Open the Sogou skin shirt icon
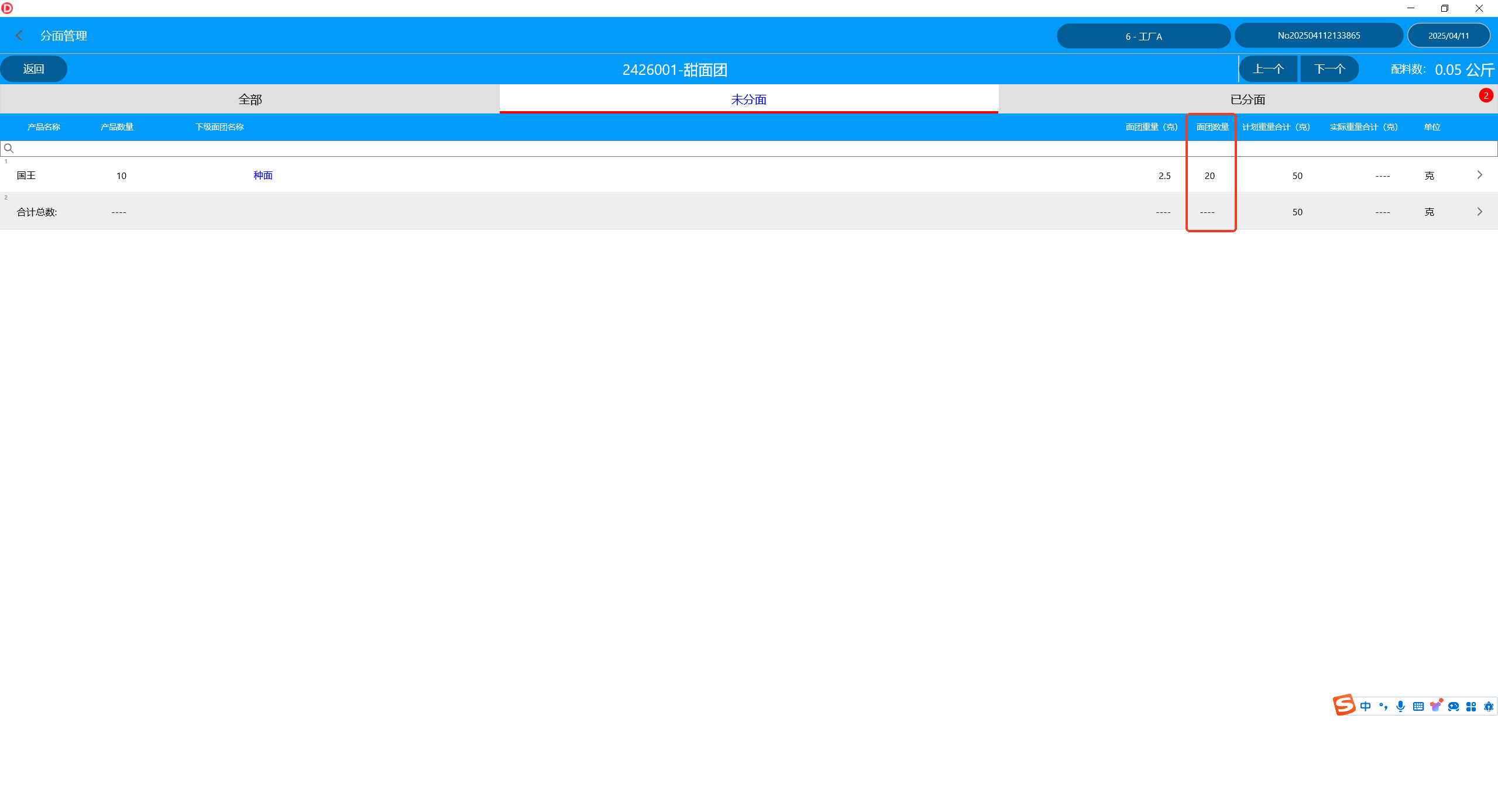 [x=1436, y=706]
